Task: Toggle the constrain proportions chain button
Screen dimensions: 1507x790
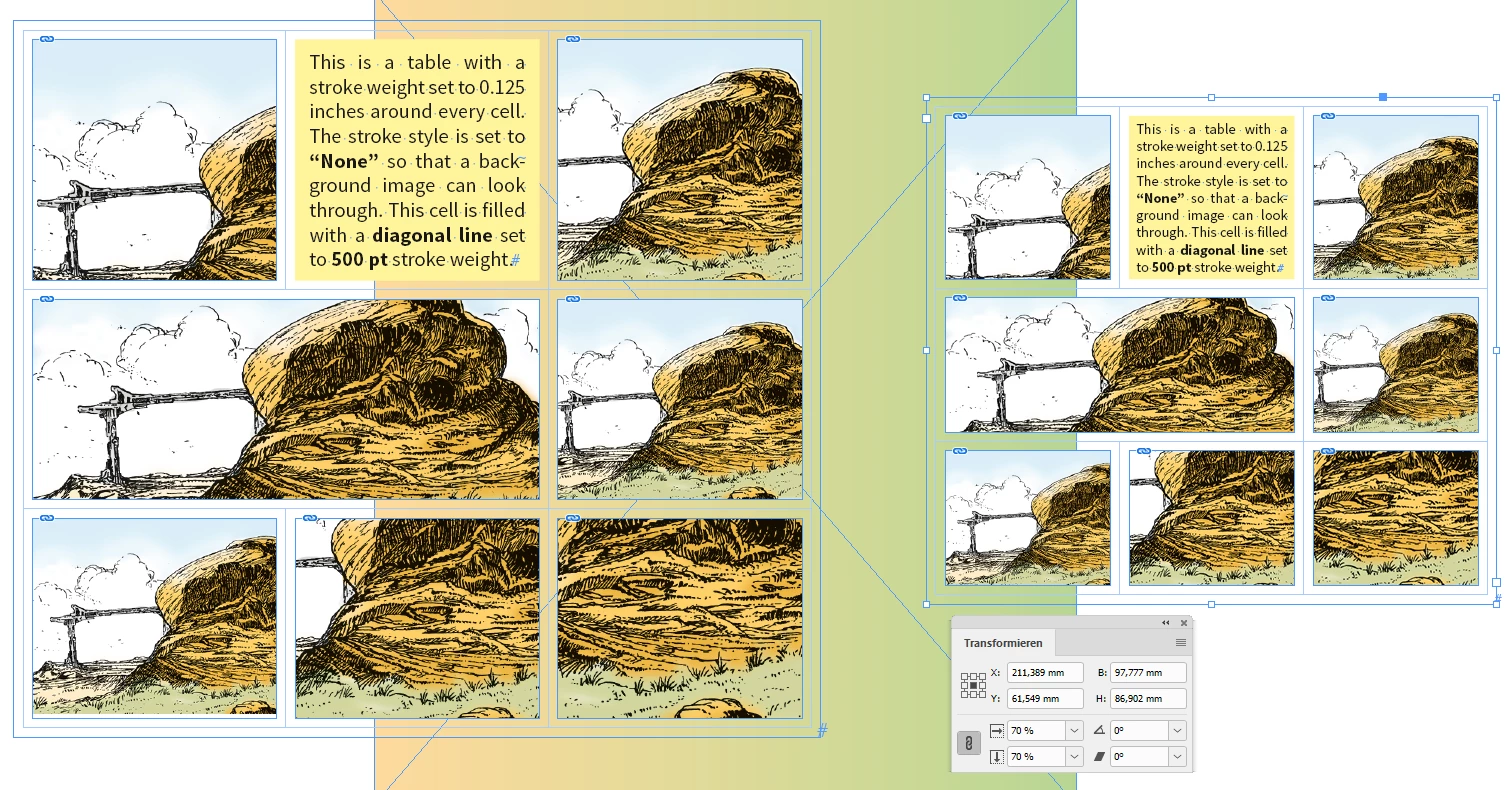Action: (969, 743)
